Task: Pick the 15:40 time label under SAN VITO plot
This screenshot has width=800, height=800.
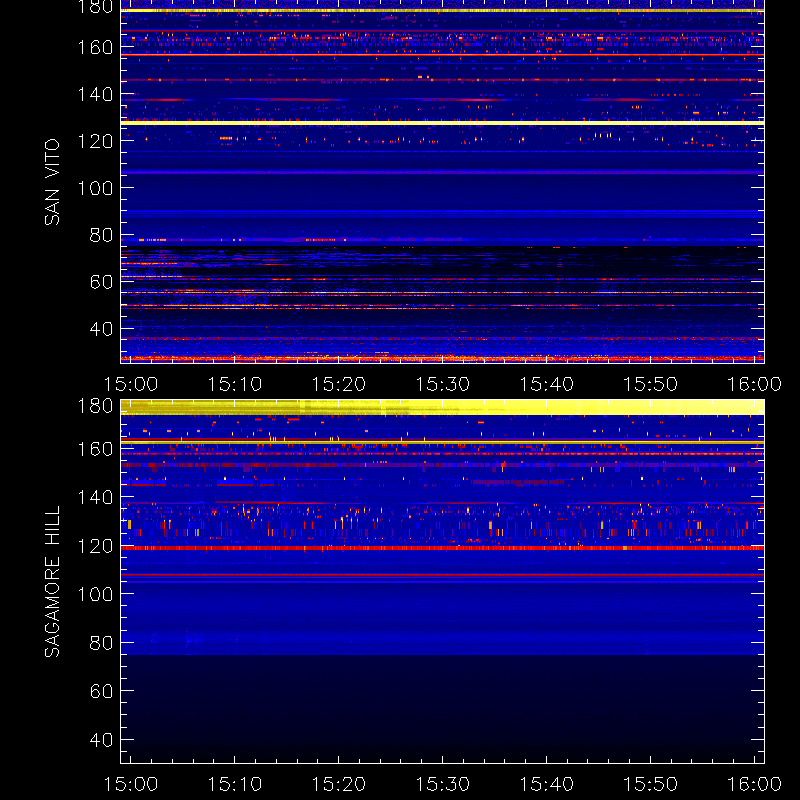Action: (547, 384)
